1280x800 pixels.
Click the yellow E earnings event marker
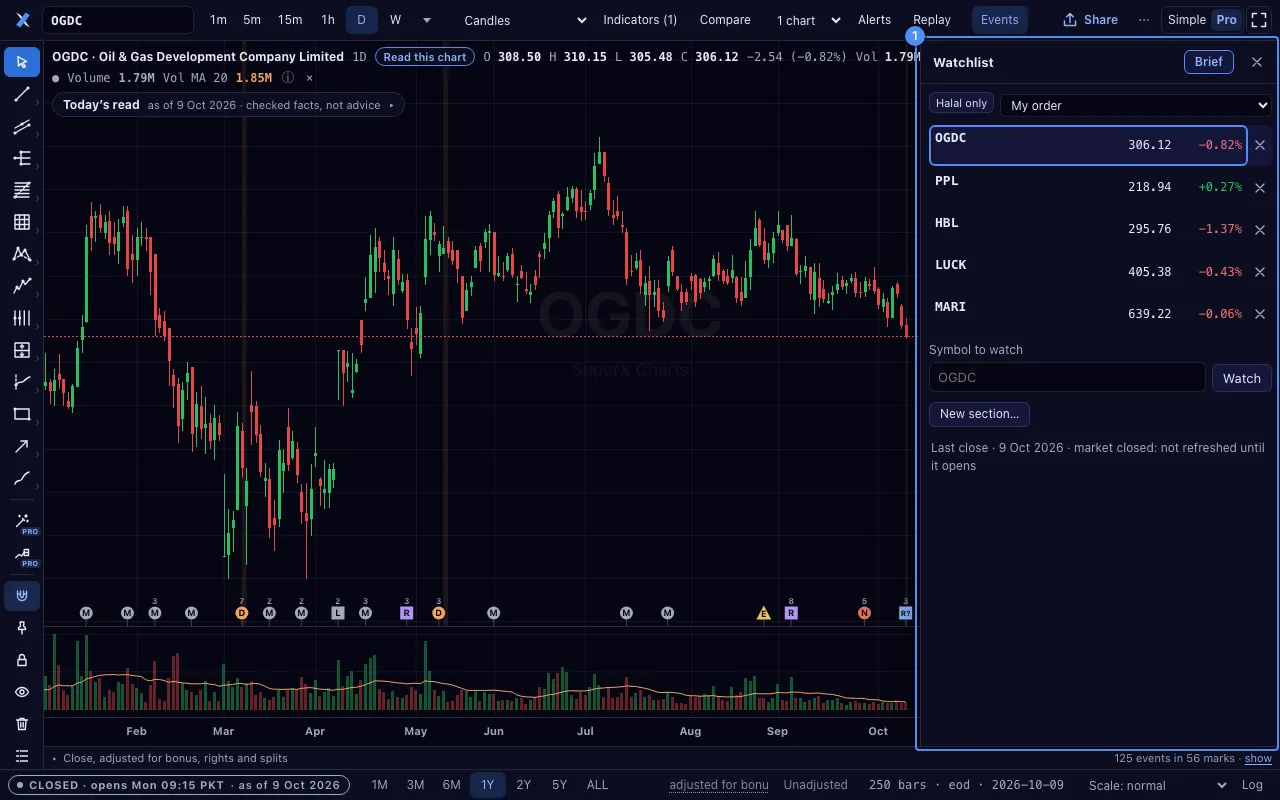(764, 613)
